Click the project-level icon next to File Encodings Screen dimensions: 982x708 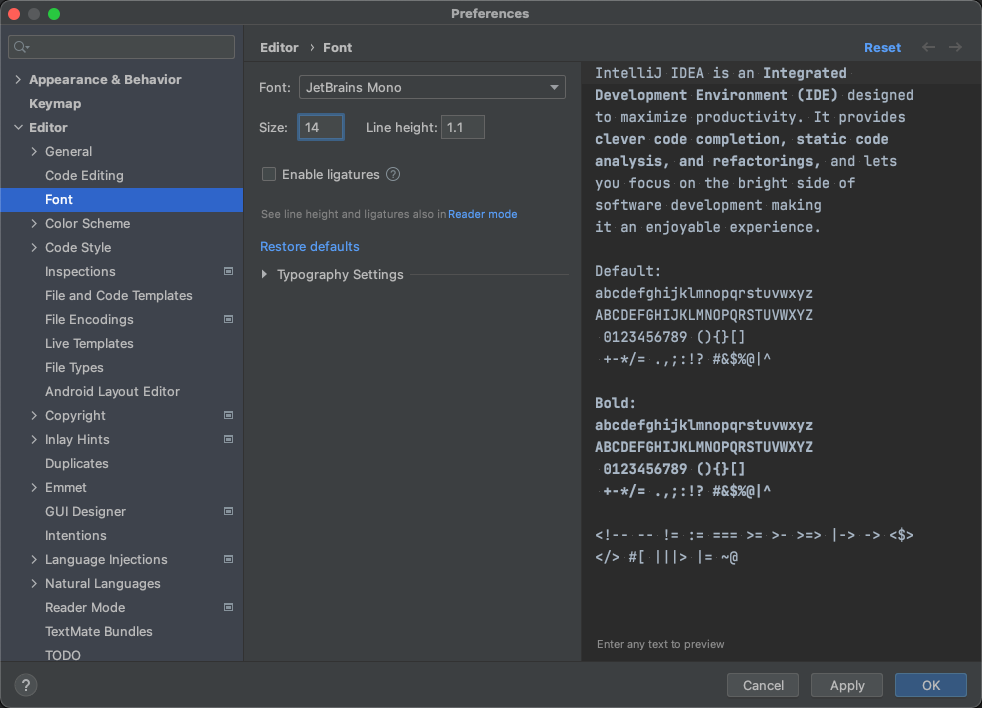point(229,320)
